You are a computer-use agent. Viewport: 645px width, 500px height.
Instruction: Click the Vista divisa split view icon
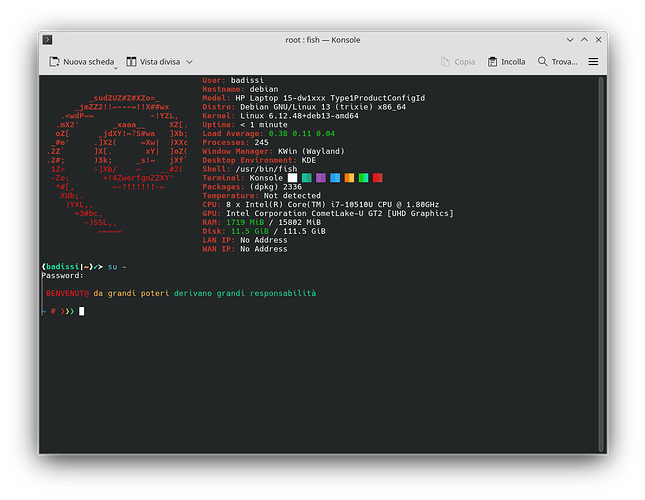pos(132,62)
